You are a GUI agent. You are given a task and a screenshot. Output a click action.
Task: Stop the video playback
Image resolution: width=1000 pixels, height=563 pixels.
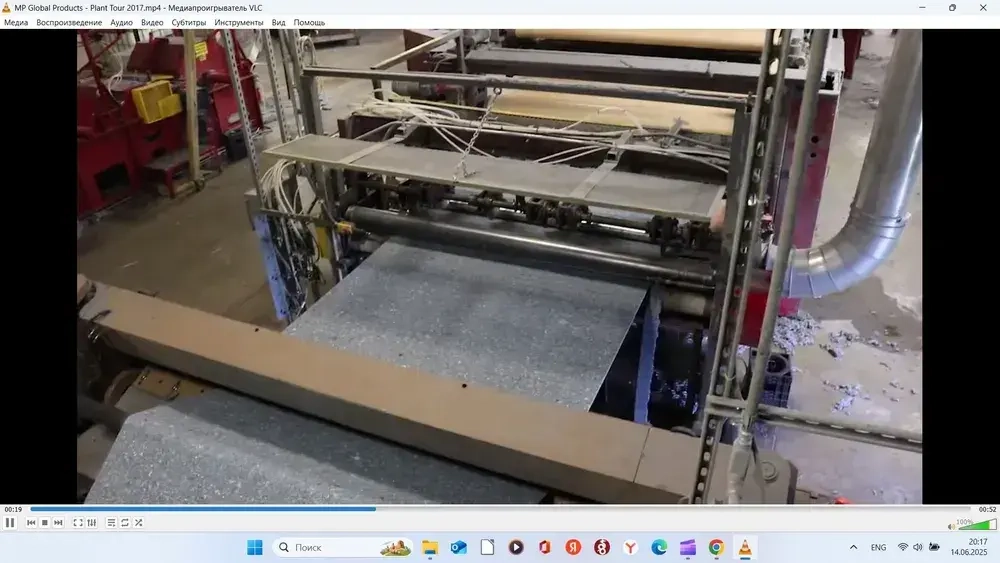(x=45, y=523)
